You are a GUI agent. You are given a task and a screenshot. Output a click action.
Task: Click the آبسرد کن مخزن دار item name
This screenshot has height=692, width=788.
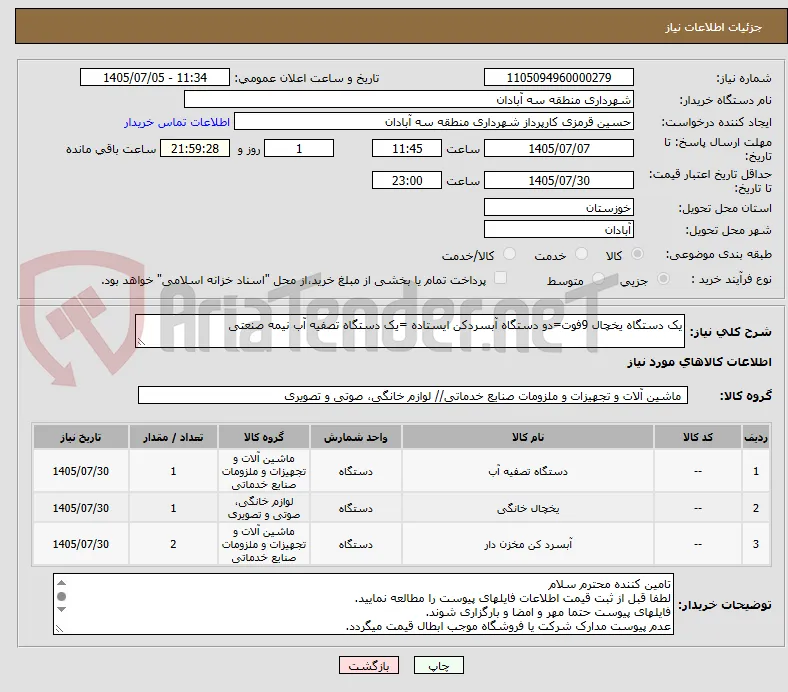(528, 544)
